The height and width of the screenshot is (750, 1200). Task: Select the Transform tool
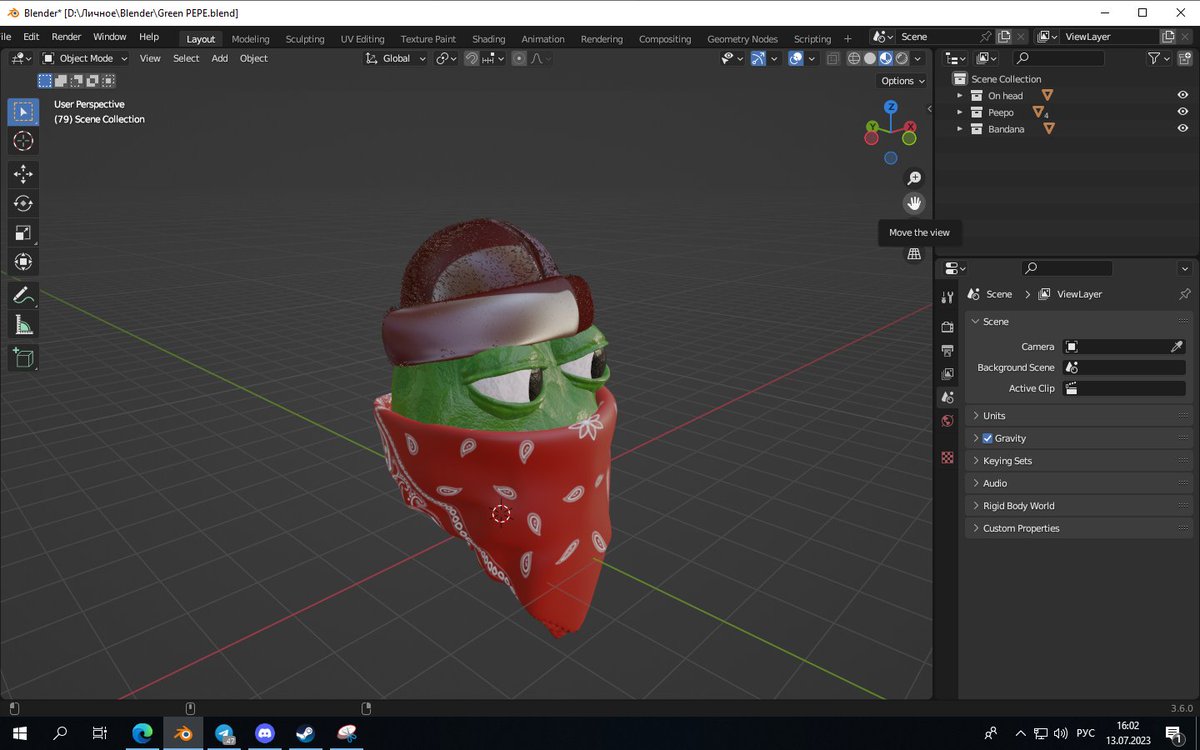pos(23,261)
